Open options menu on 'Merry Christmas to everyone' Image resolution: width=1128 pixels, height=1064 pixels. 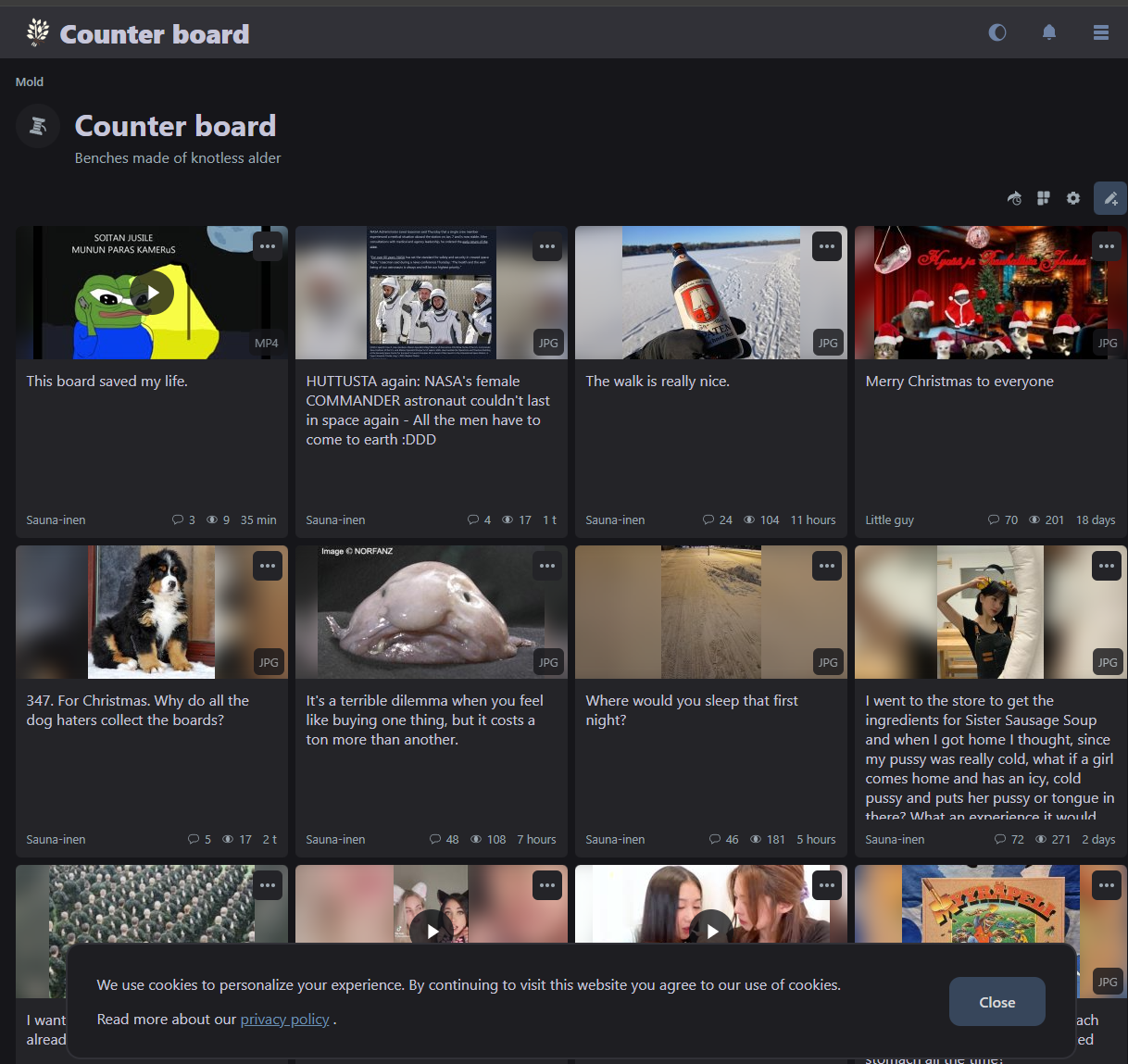1106,245
